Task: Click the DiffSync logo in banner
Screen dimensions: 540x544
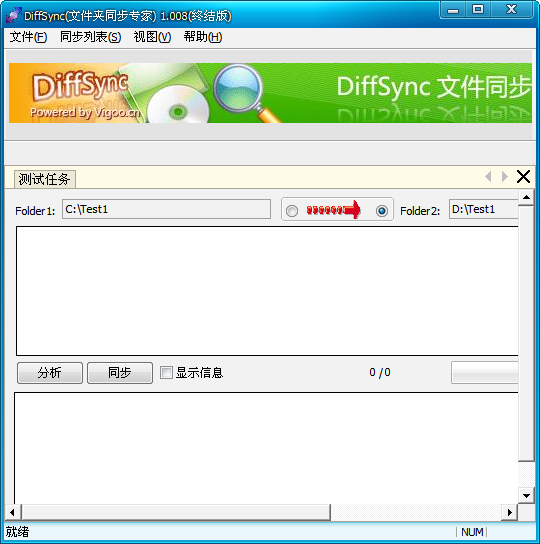Action: point(81,85)
